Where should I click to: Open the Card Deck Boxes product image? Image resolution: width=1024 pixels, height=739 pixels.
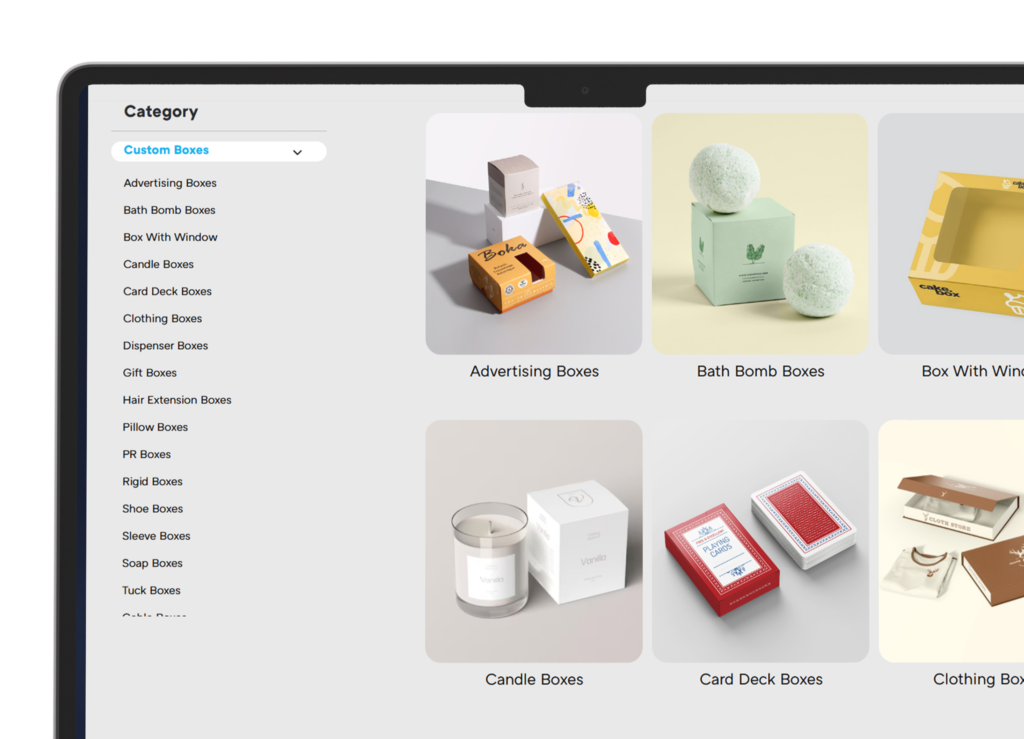pyautogui.click(x=760, y=541)
